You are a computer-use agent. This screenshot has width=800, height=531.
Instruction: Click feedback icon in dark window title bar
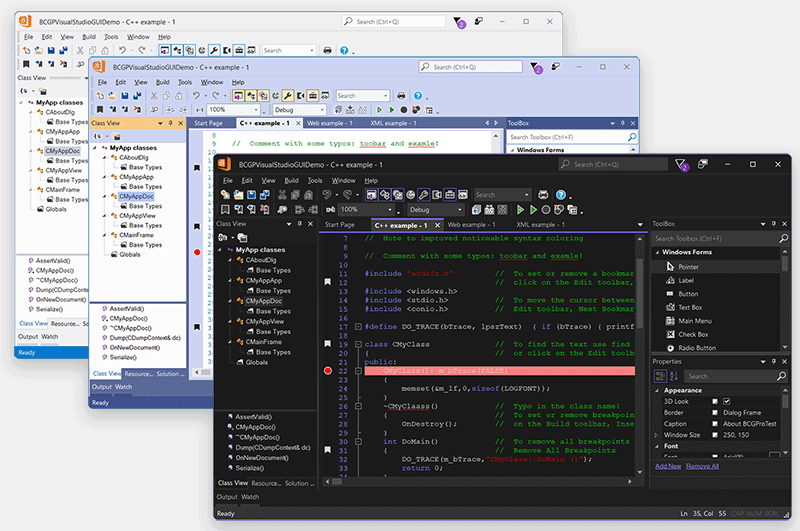(x=703, y=164)
